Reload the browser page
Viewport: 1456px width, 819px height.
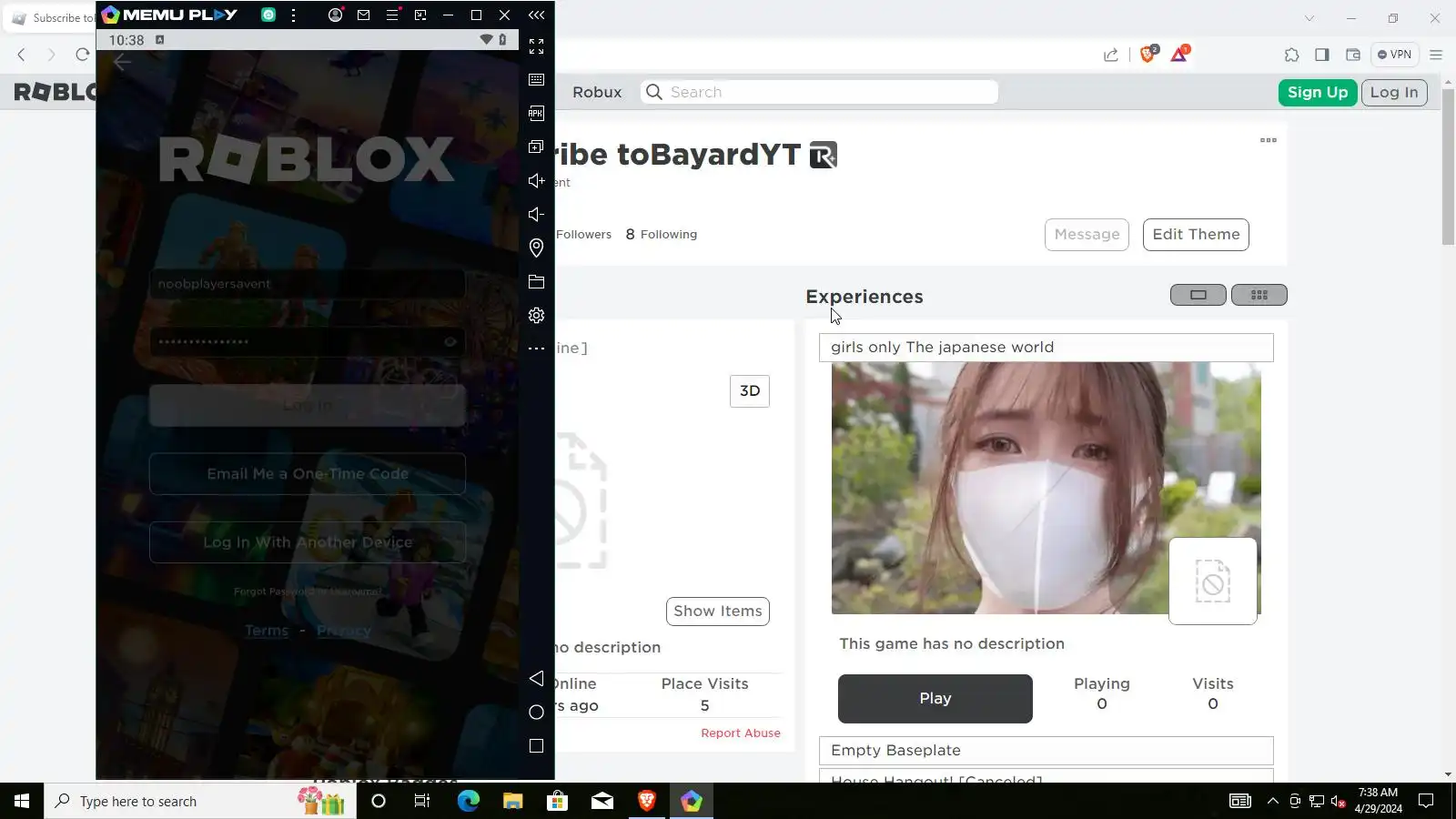pos(83,55)
